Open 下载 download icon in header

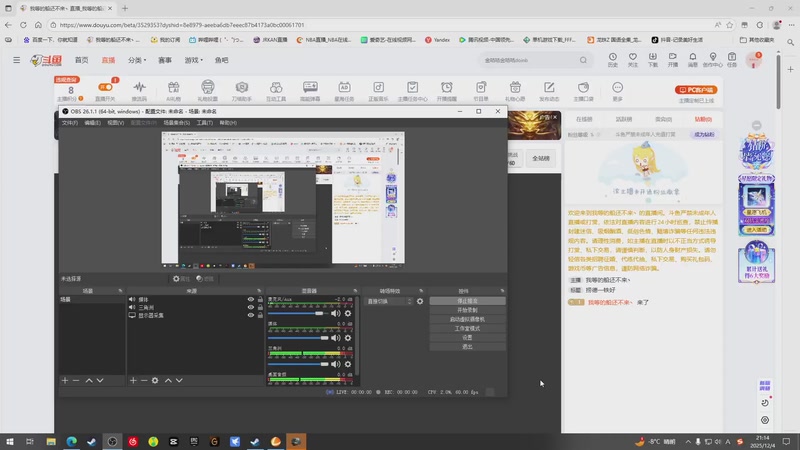653,60
